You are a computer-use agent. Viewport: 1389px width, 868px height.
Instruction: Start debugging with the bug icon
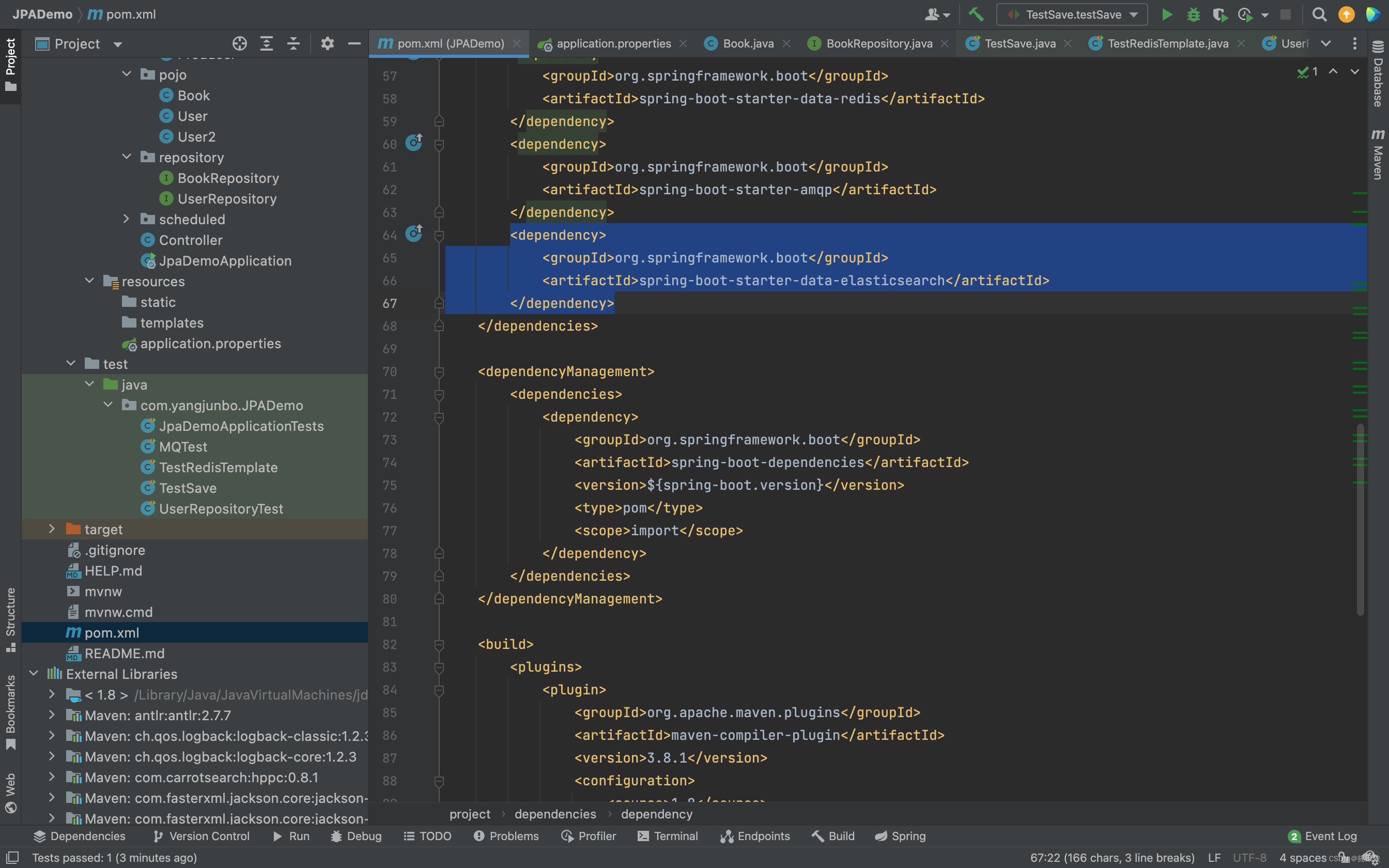(1193, 14)
